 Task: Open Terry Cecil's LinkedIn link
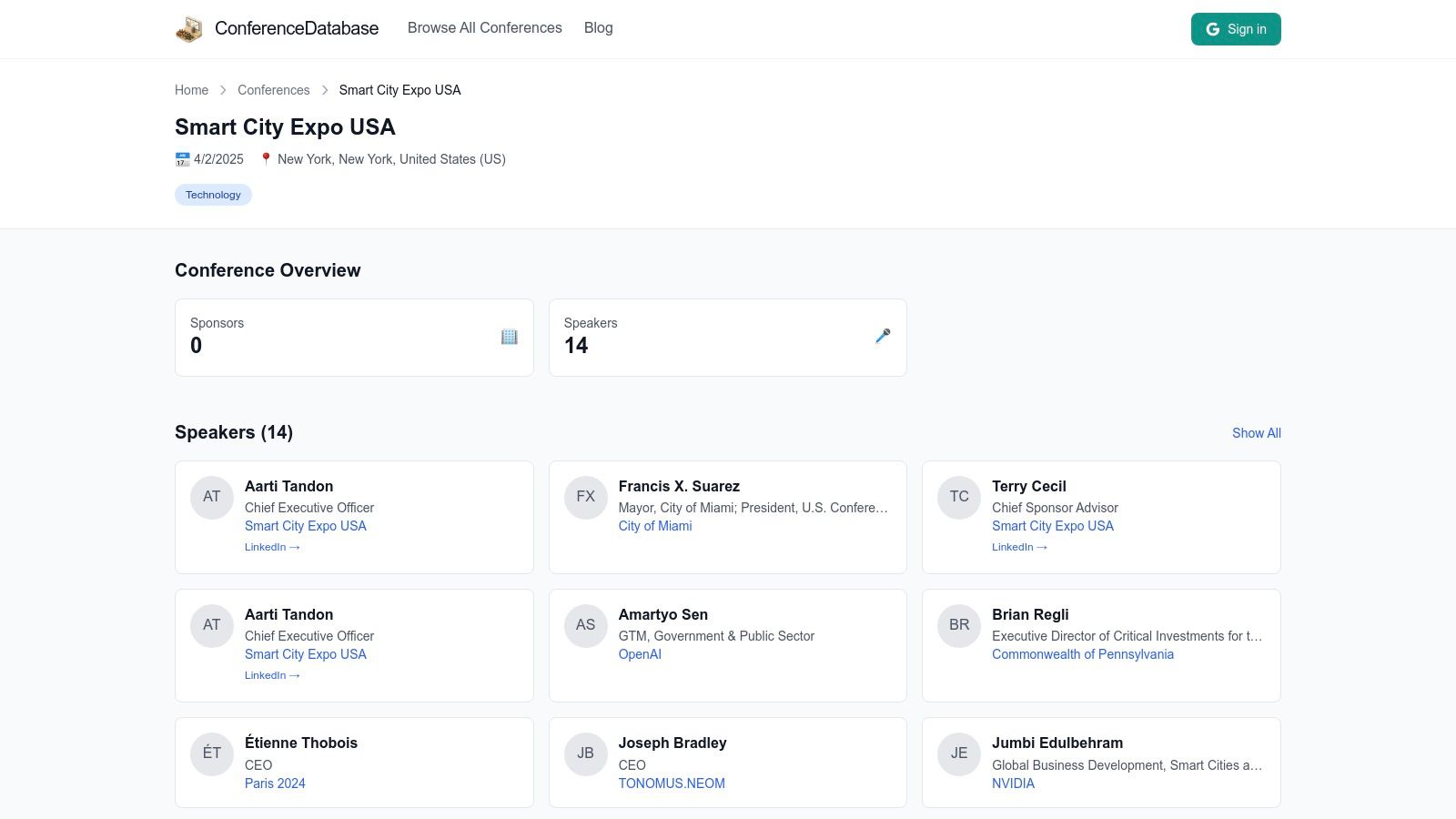pos(1019,547)
